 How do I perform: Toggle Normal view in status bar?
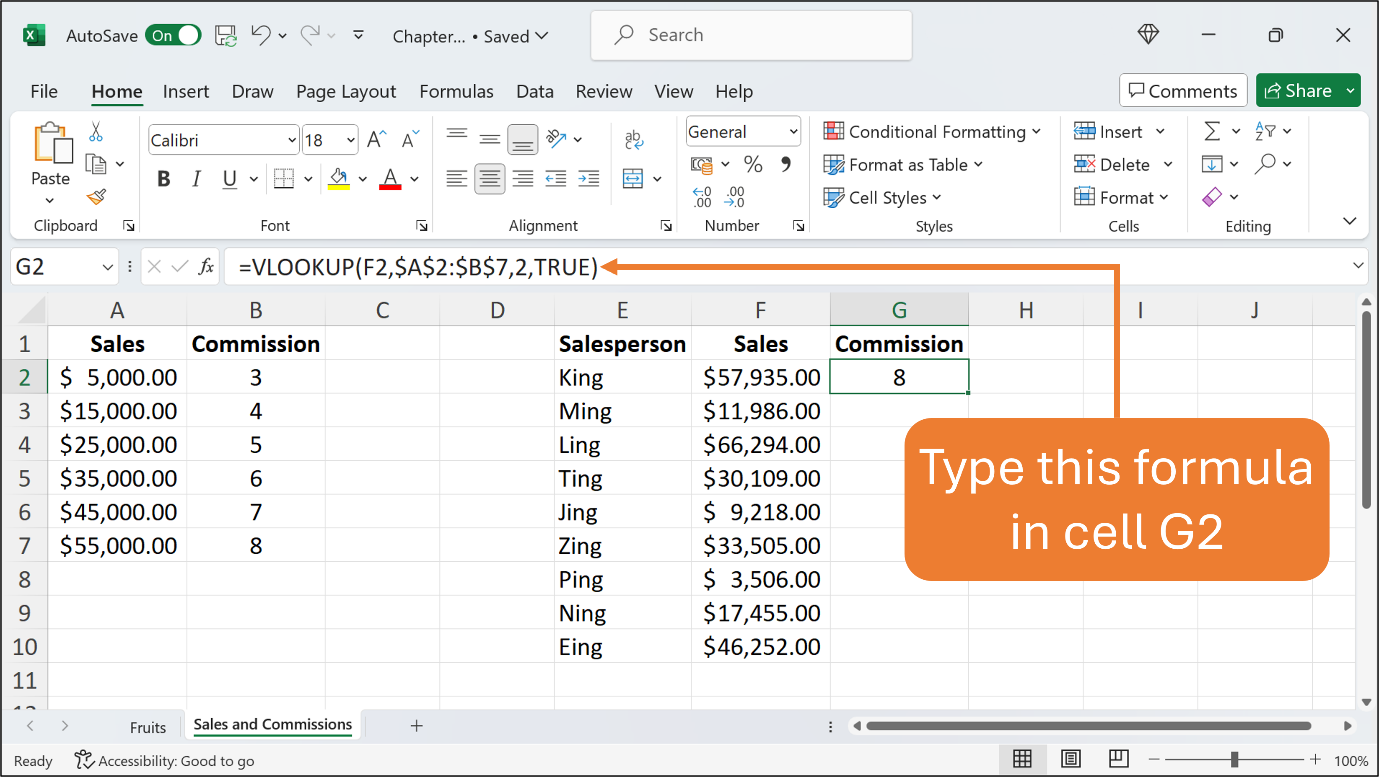tap(1022, 759)
